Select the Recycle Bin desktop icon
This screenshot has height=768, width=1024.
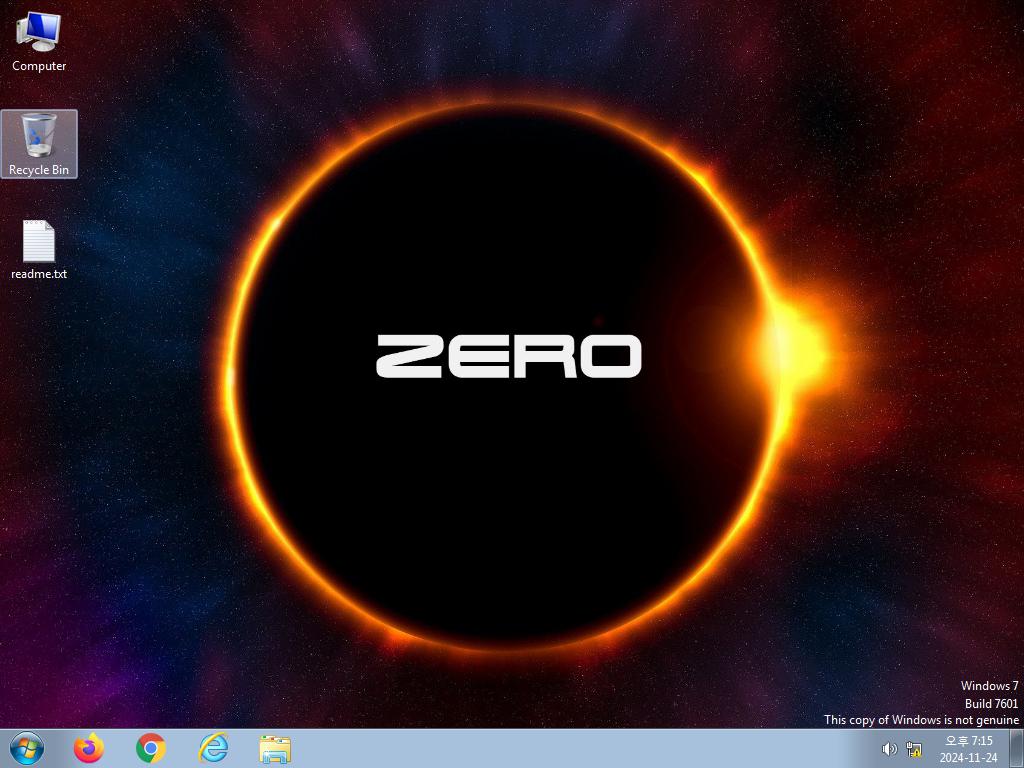pyautogui.click(x=39, y=144)
